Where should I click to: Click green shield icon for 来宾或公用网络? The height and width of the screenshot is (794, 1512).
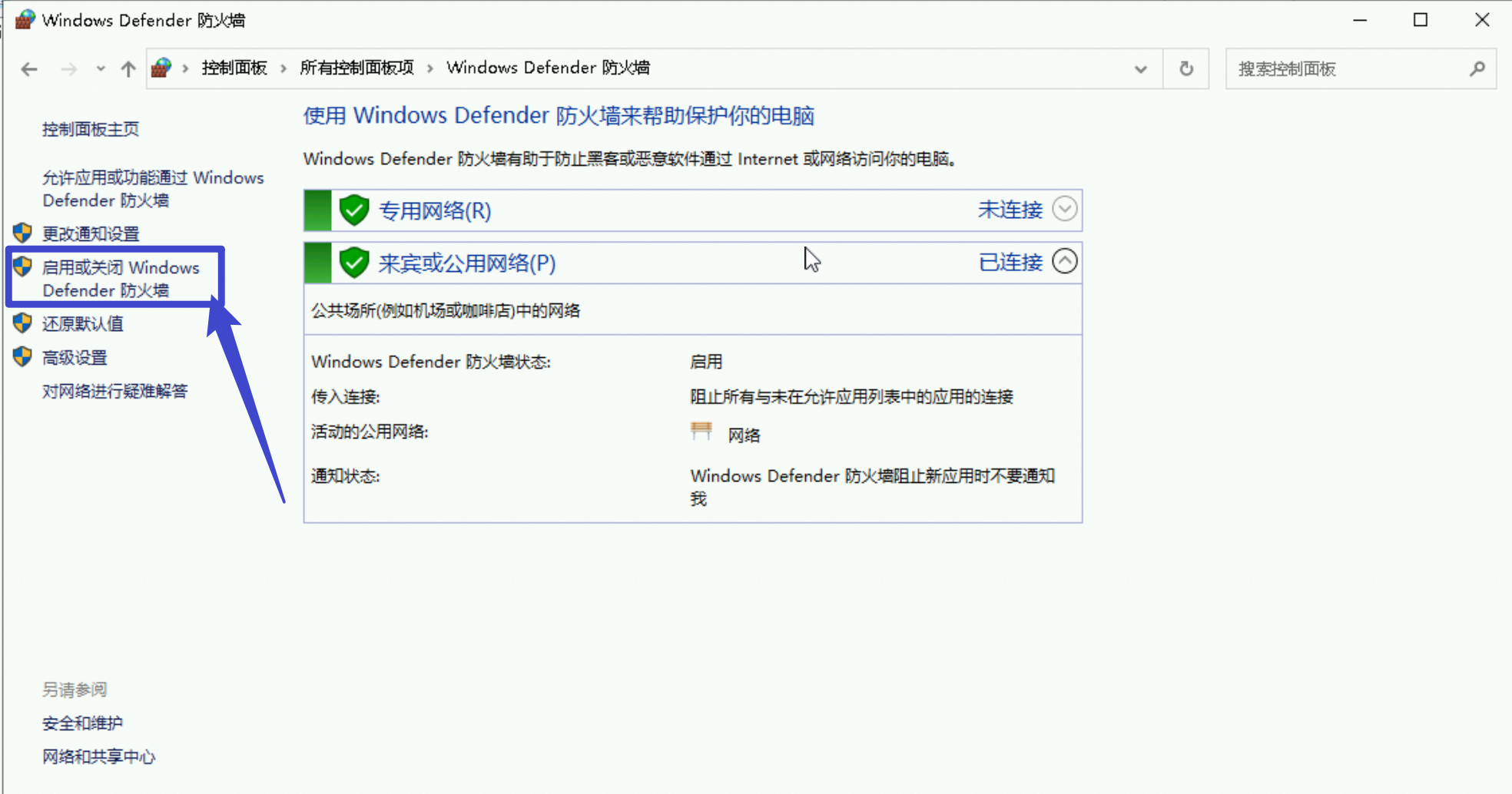coord(354,263)
